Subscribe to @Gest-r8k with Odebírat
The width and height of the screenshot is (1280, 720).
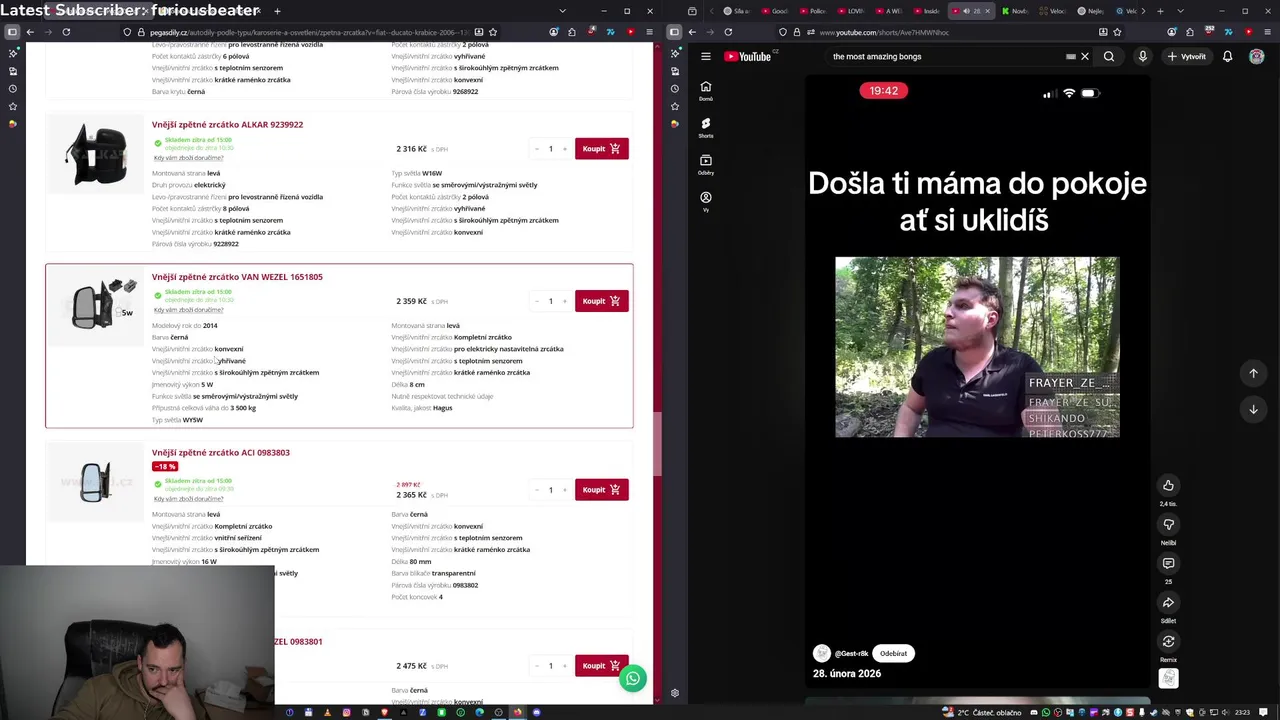tap(893, 653)
